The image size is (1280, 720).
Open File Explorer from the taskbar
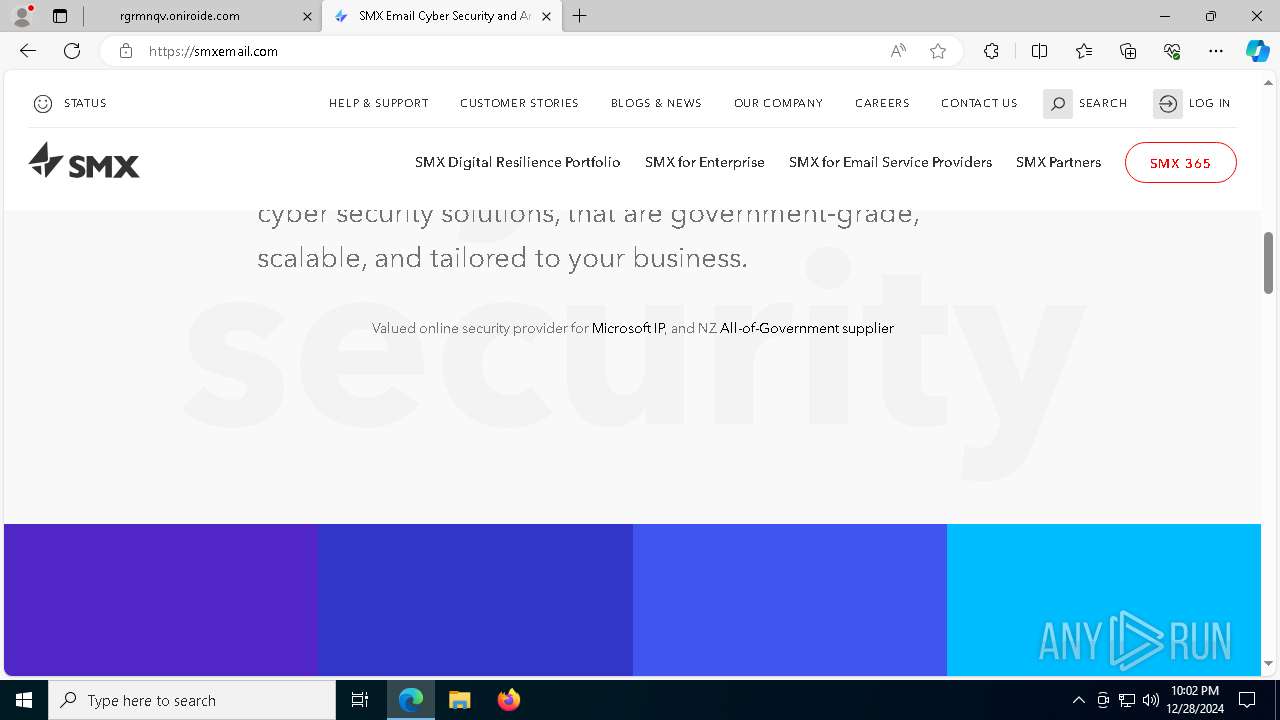click(x=459, y=700)
